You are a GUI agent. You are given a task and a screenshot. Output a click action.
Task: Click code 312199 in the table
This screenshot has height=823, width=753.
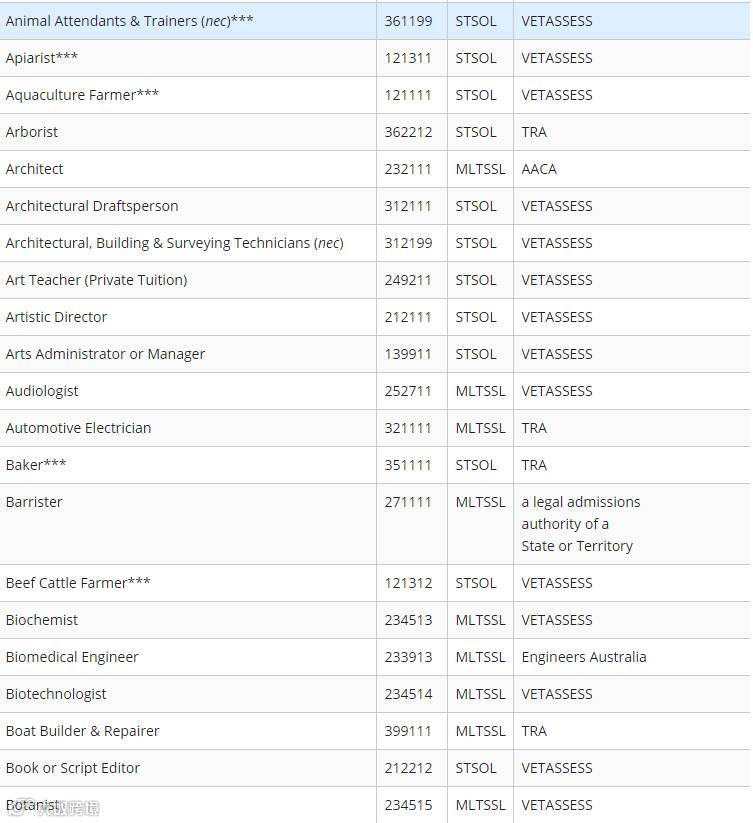[x=408, y=243]
